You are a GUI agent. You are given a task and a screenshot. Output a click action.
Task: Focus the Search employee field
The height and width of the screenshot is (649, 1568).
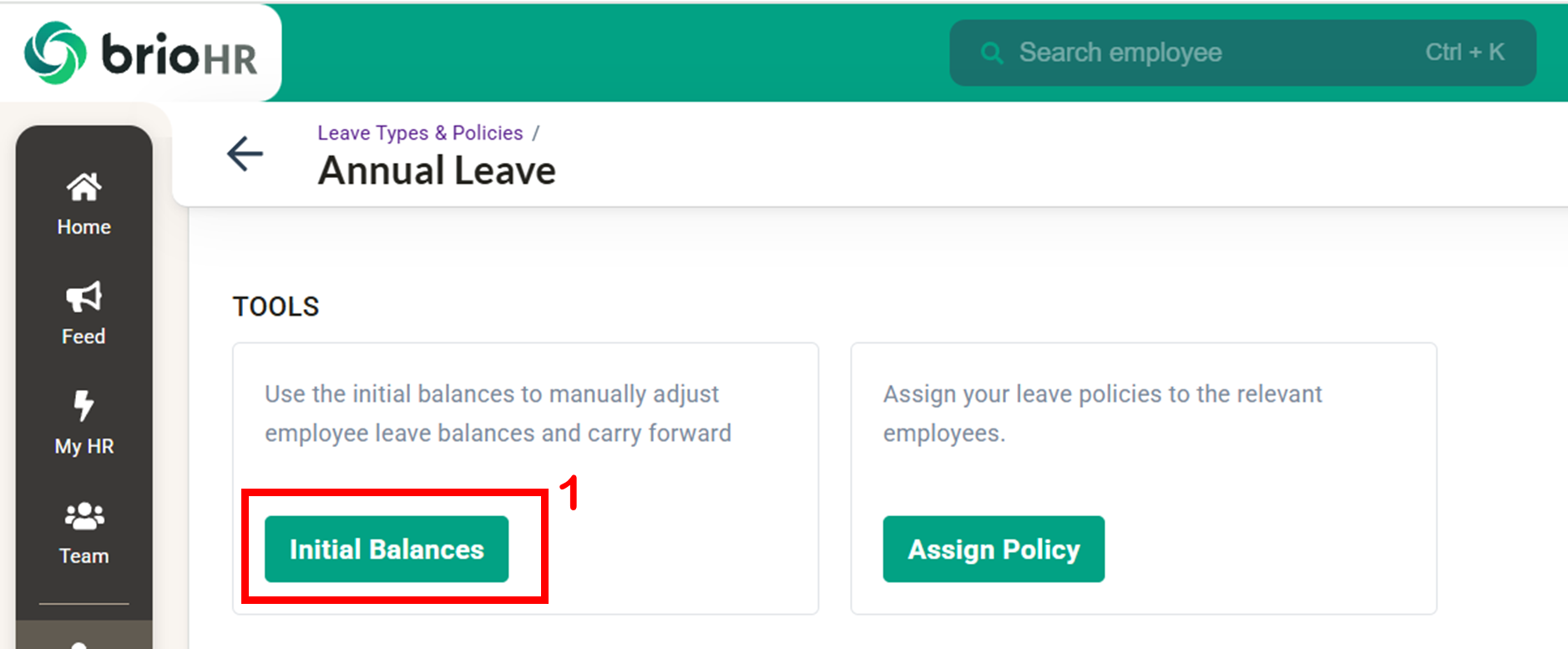[1169, 53]
